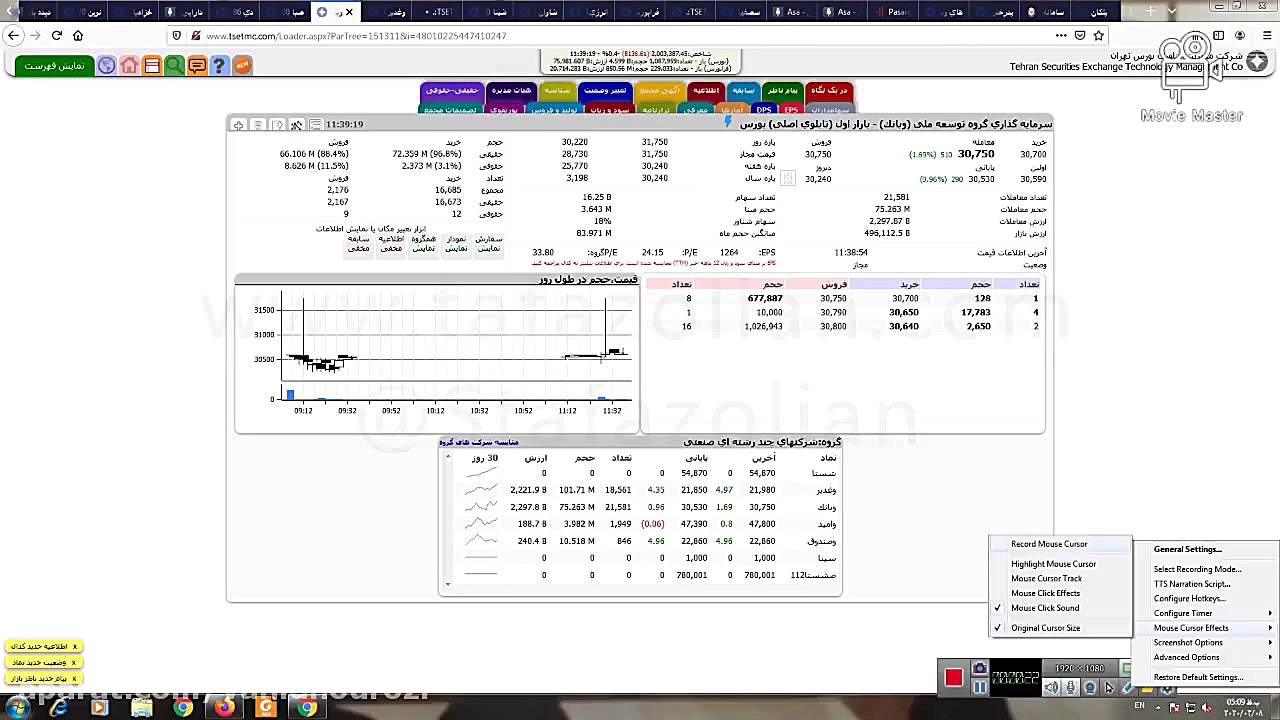Switch to the حقیقی-حقوقی tab
Image resolution: width=1280 pixels, height=720 pixels.
(451, 91)
